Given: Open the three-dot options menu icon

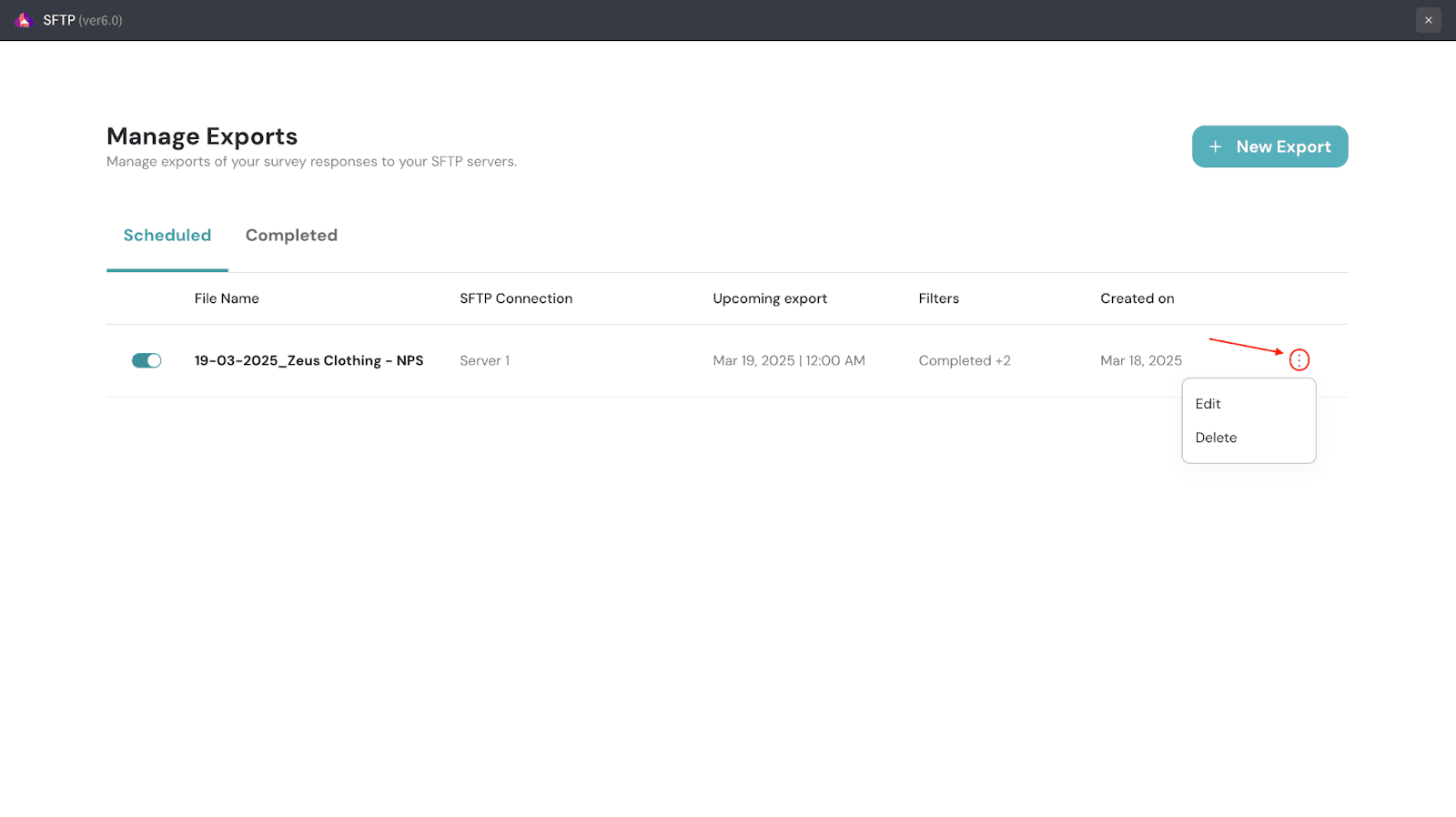Looking at the screenshot, I should point(1299,360).
